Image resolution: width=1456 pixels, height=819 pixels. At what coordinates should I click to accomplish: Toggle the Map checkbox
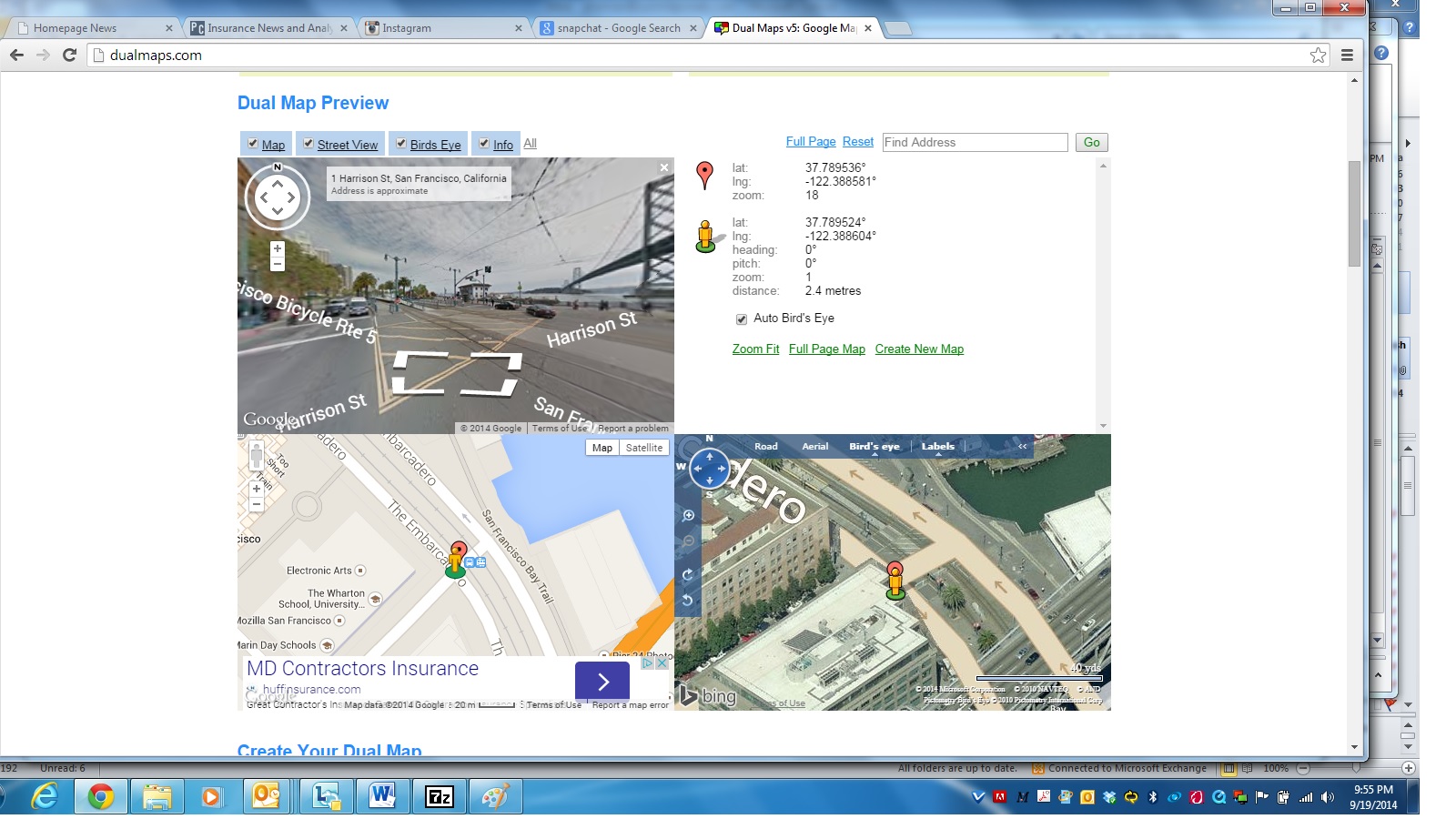point(253,144)
